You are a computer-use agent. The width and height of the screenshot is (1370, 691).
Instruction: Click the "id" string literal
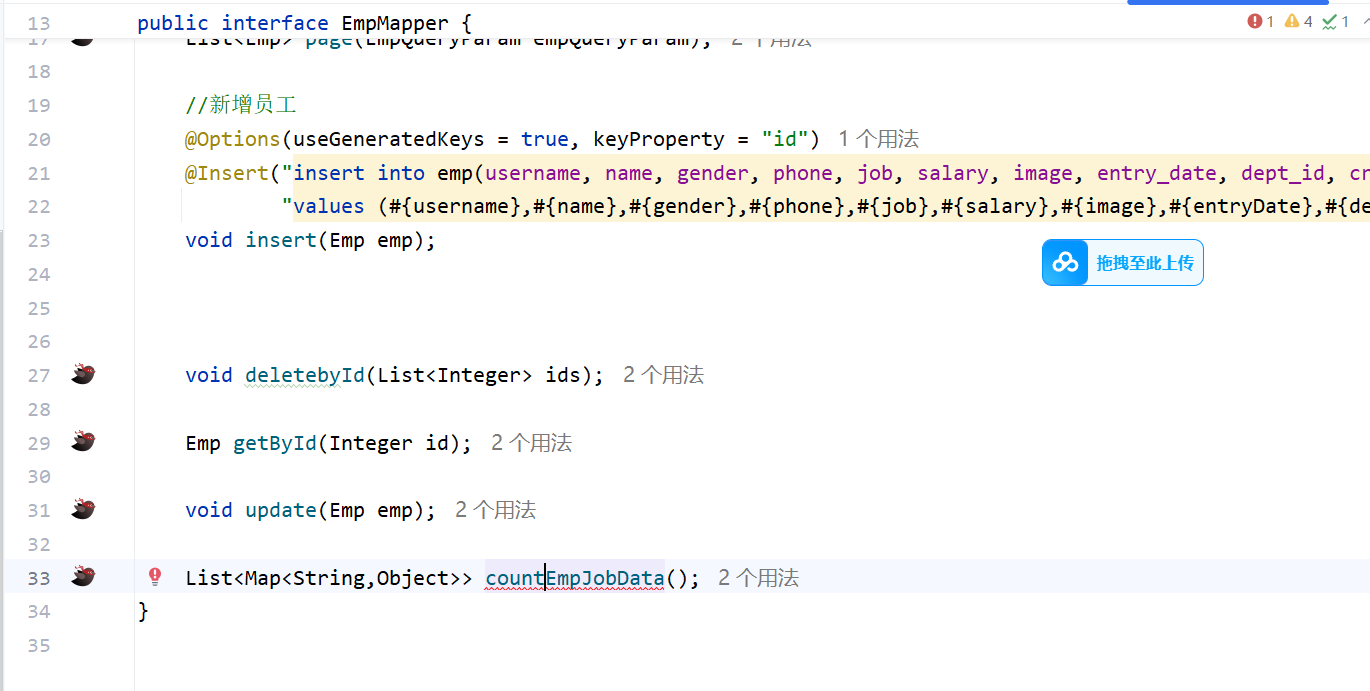785,139
